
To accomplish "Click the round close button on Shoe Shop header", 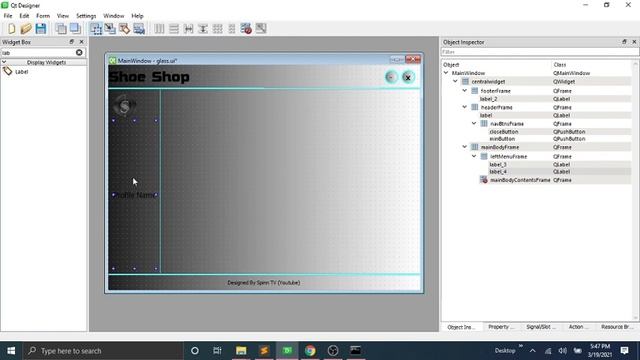I will [407, 77].
